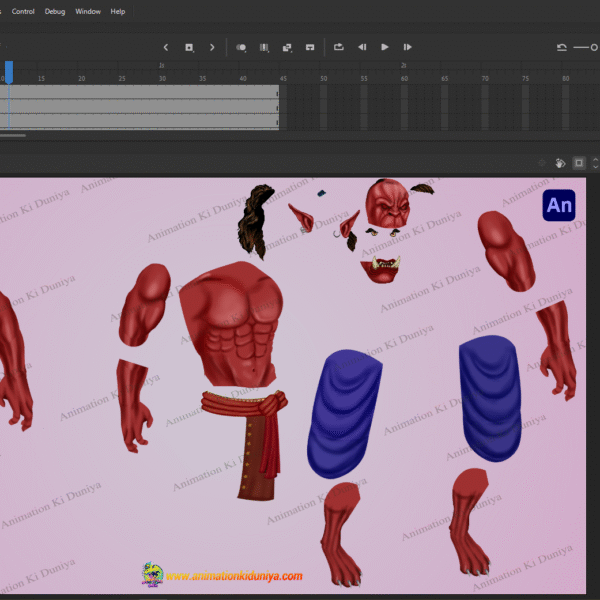
Task: Toggle the Loop playback button
Action: pos(339,47)
